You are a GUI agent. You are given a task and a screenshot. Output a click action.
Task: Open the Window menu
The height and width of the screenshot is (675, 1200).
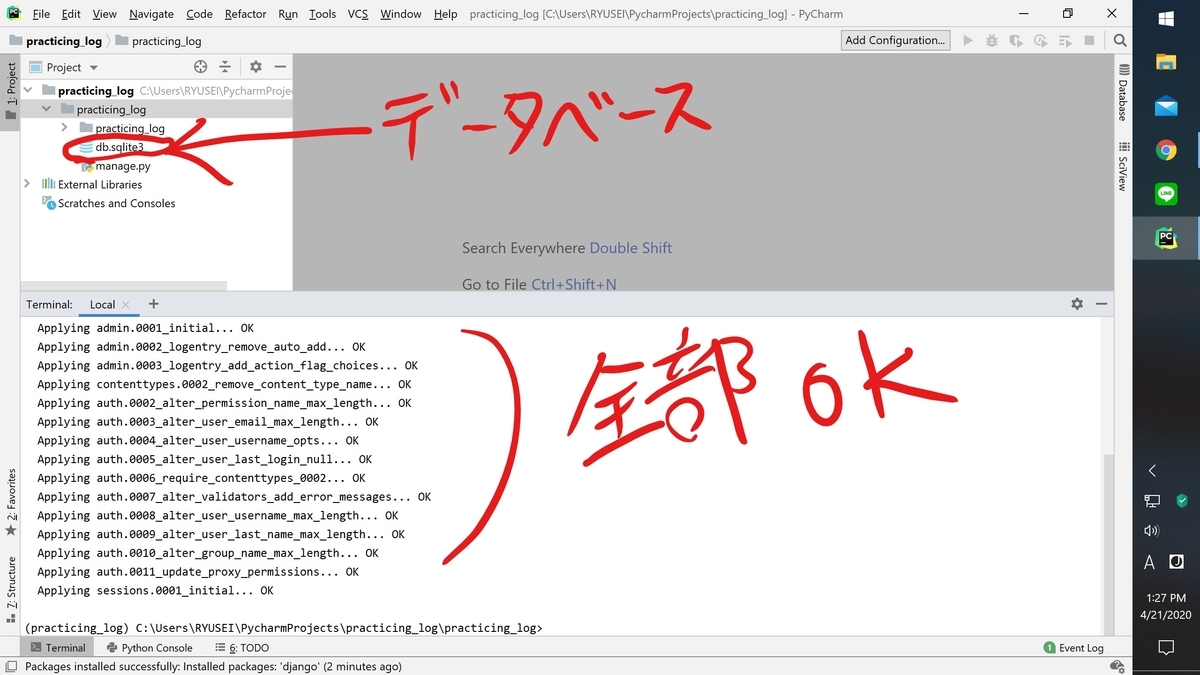[x=400, y=14]
